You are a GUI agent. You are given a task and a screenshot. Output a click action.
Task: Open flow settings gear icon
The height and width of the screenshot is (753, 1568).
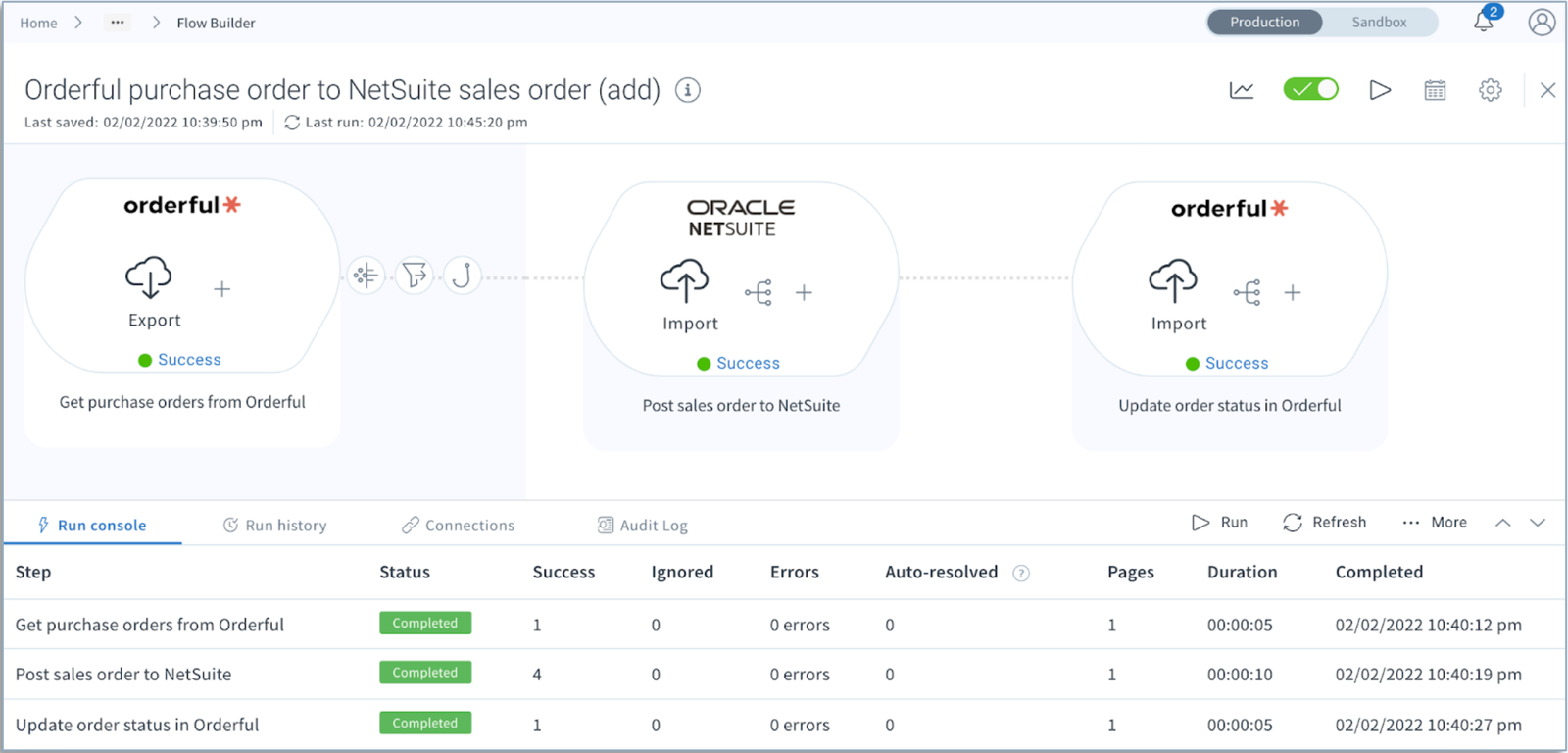[x=1491, y=90]
